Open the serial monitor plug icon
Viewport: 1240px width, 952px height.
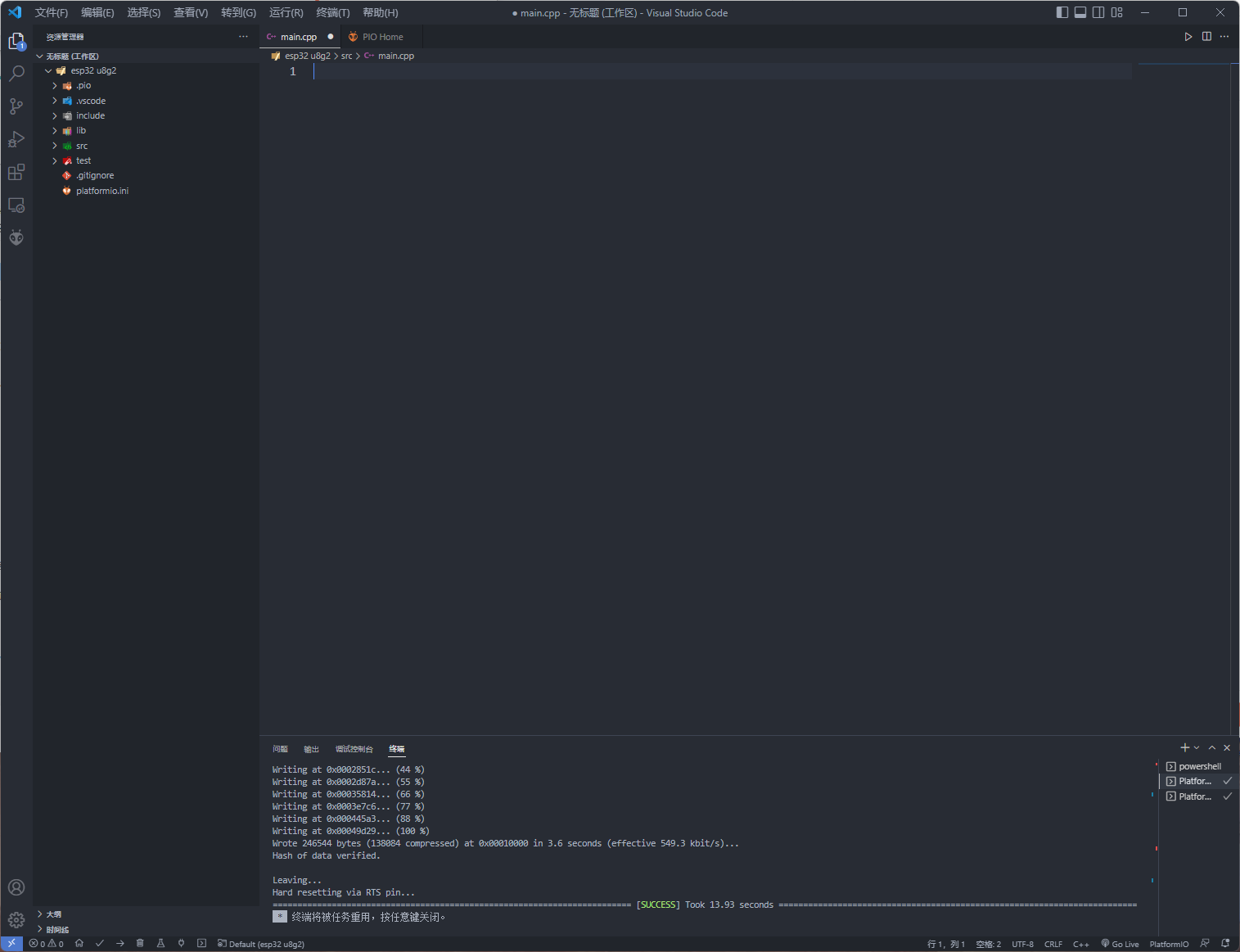[181, 943]
